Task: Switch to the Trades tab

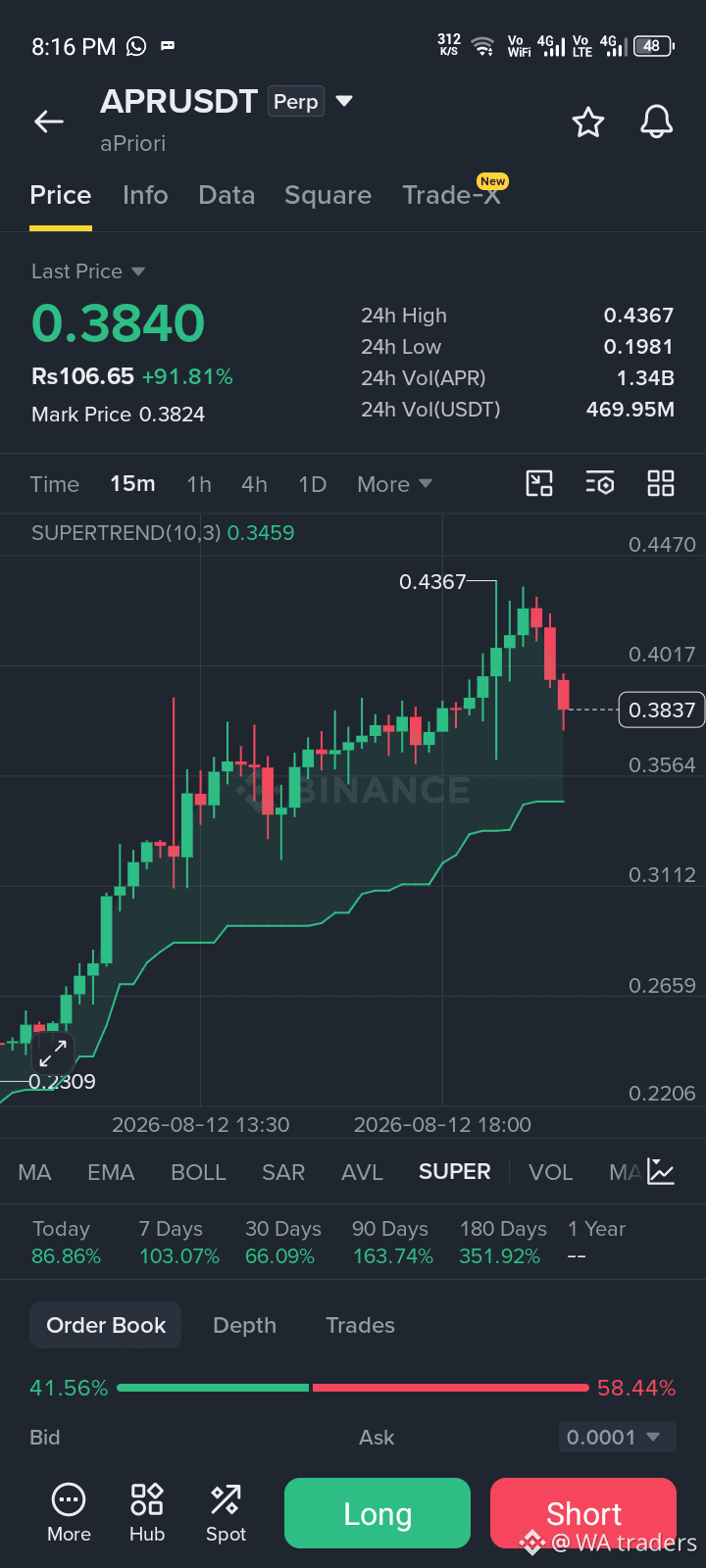Action: (360, 1325)
